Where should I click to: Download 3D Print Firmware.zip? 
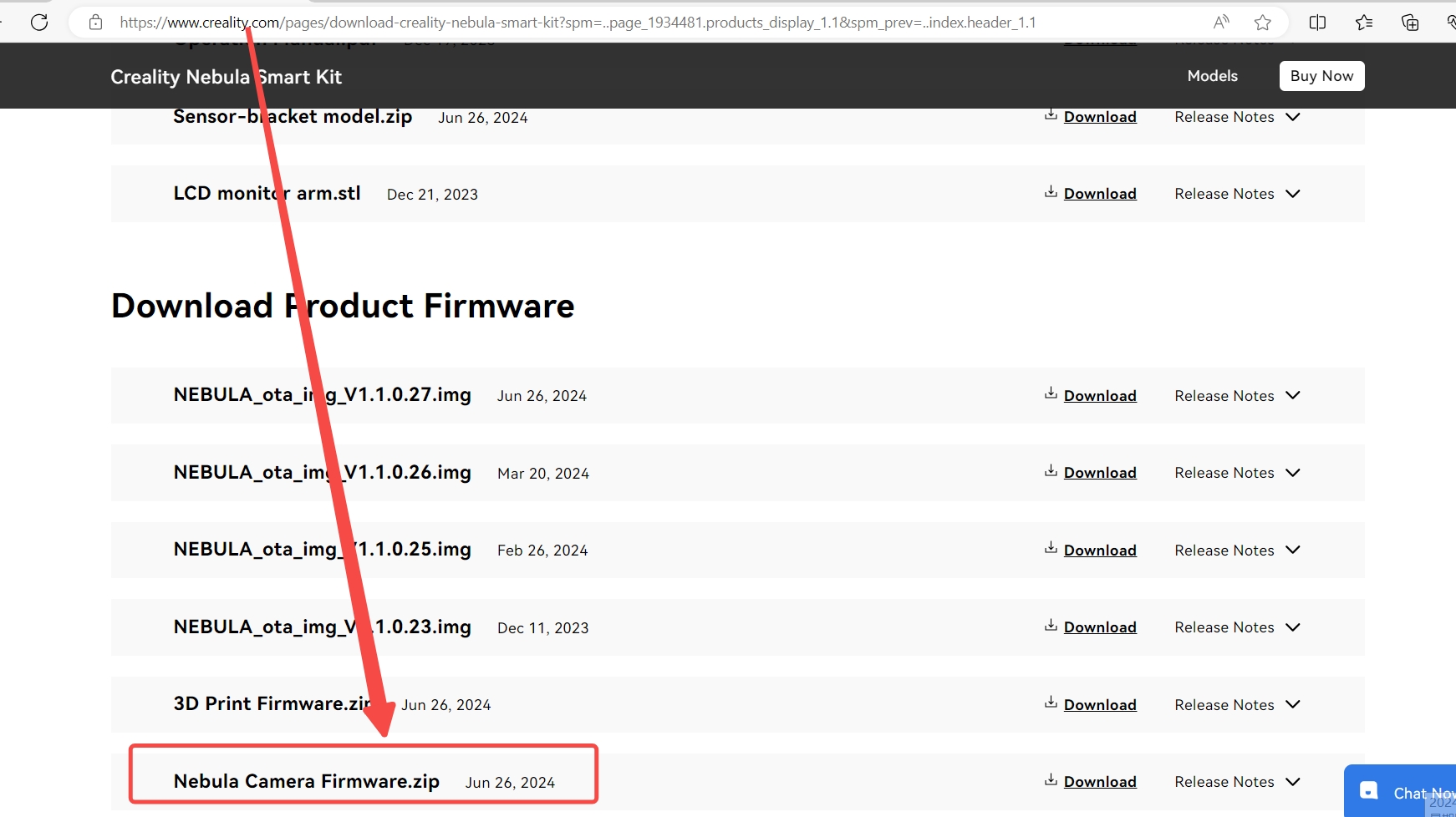point(1100,705)
